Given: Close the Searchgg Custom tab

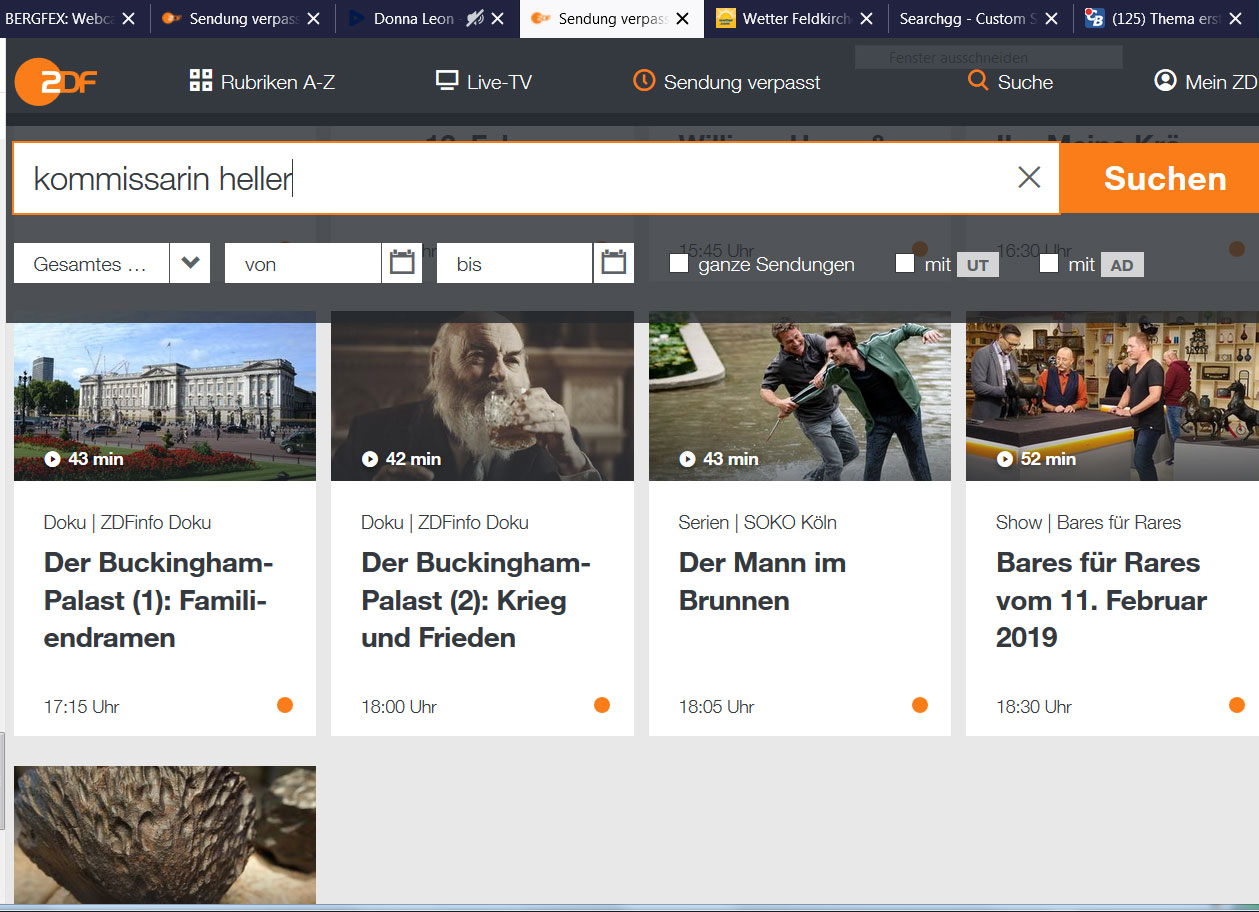Looking at the screenshot, I should (1052, 19).
